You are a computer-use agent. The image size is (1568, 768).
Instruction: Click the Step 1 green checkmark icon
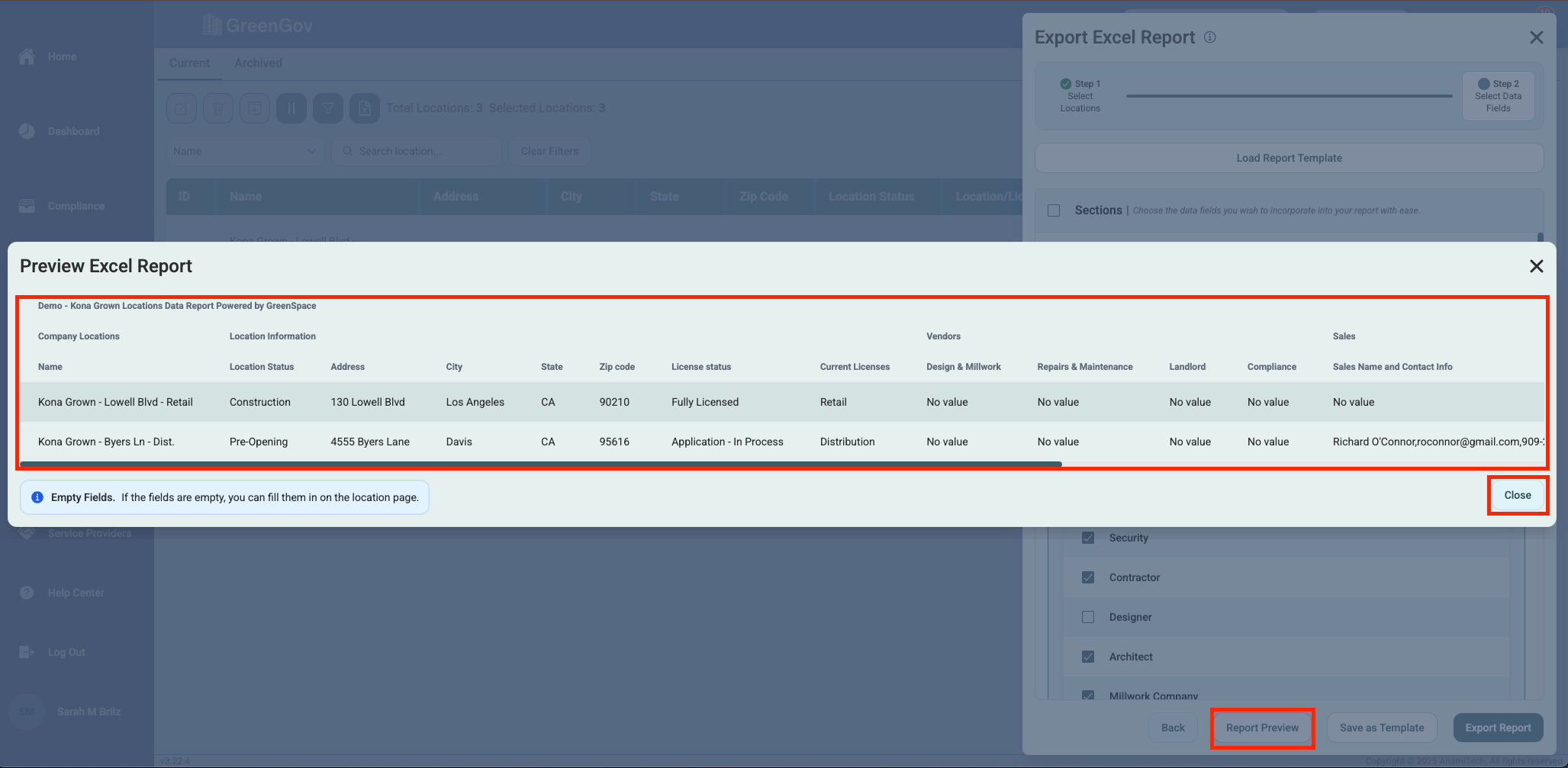point(1065,84)
